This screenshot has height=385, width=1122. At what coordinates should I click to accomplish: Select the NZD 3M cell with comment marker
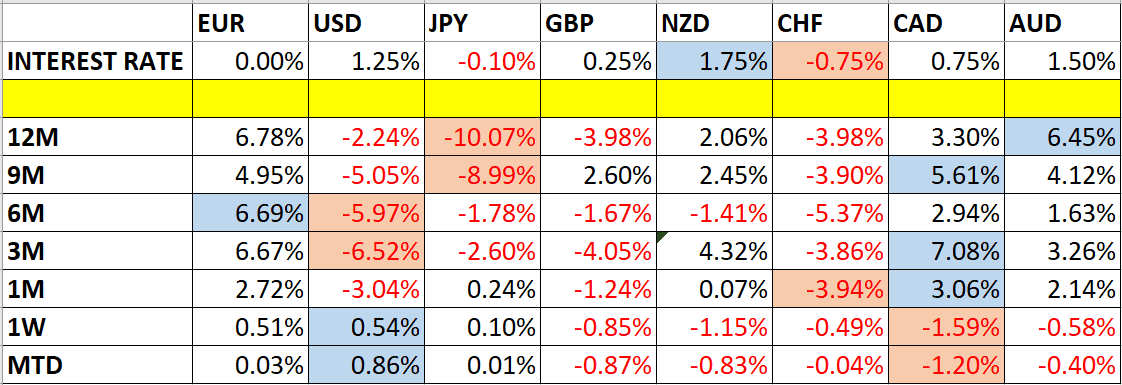coord(713,250)
